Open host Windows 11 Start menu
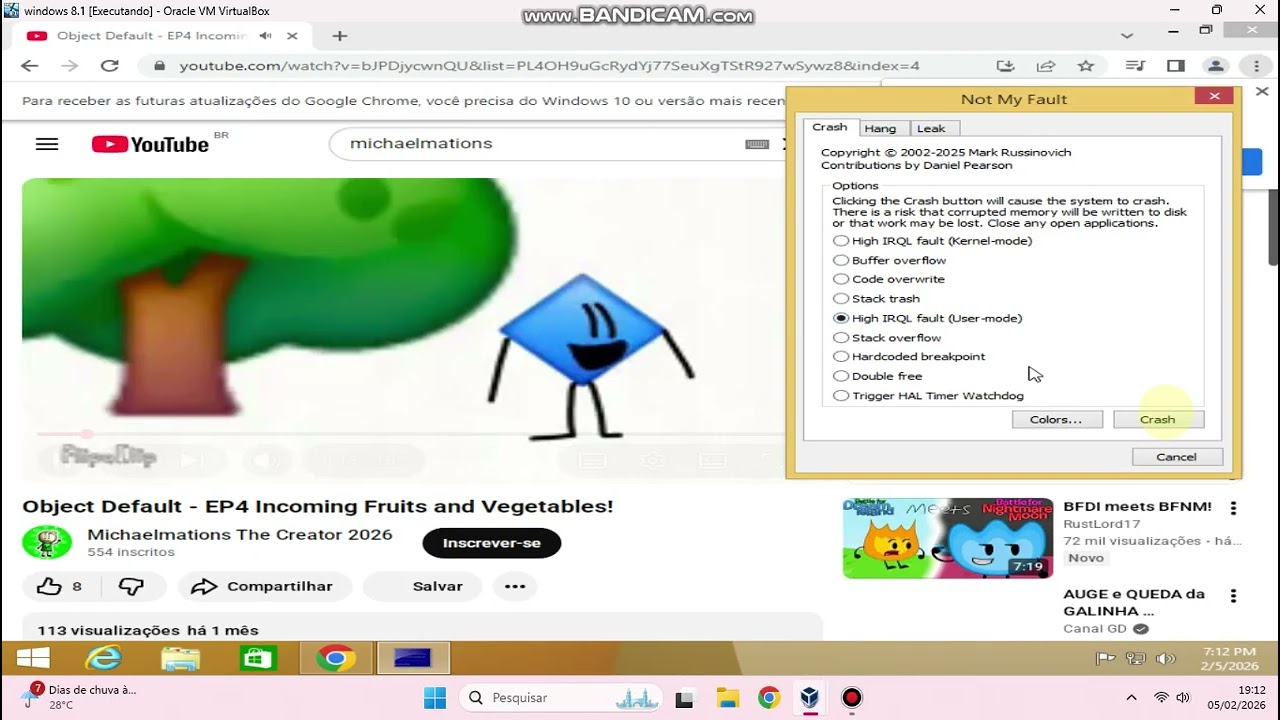 (435, 698)
